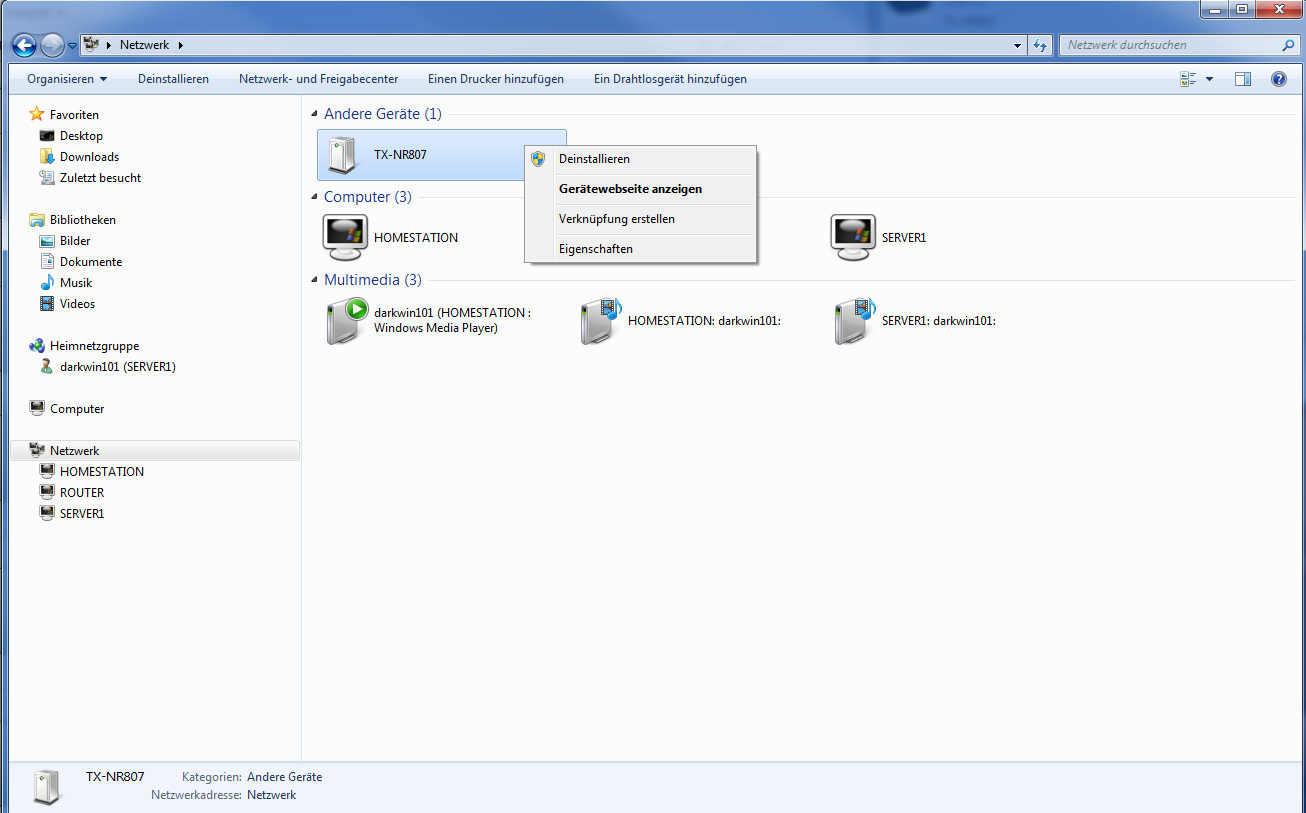Open the SERVER1 computer icon
The height and width of the screenshot is (813, 1306).
coord(852,238)
